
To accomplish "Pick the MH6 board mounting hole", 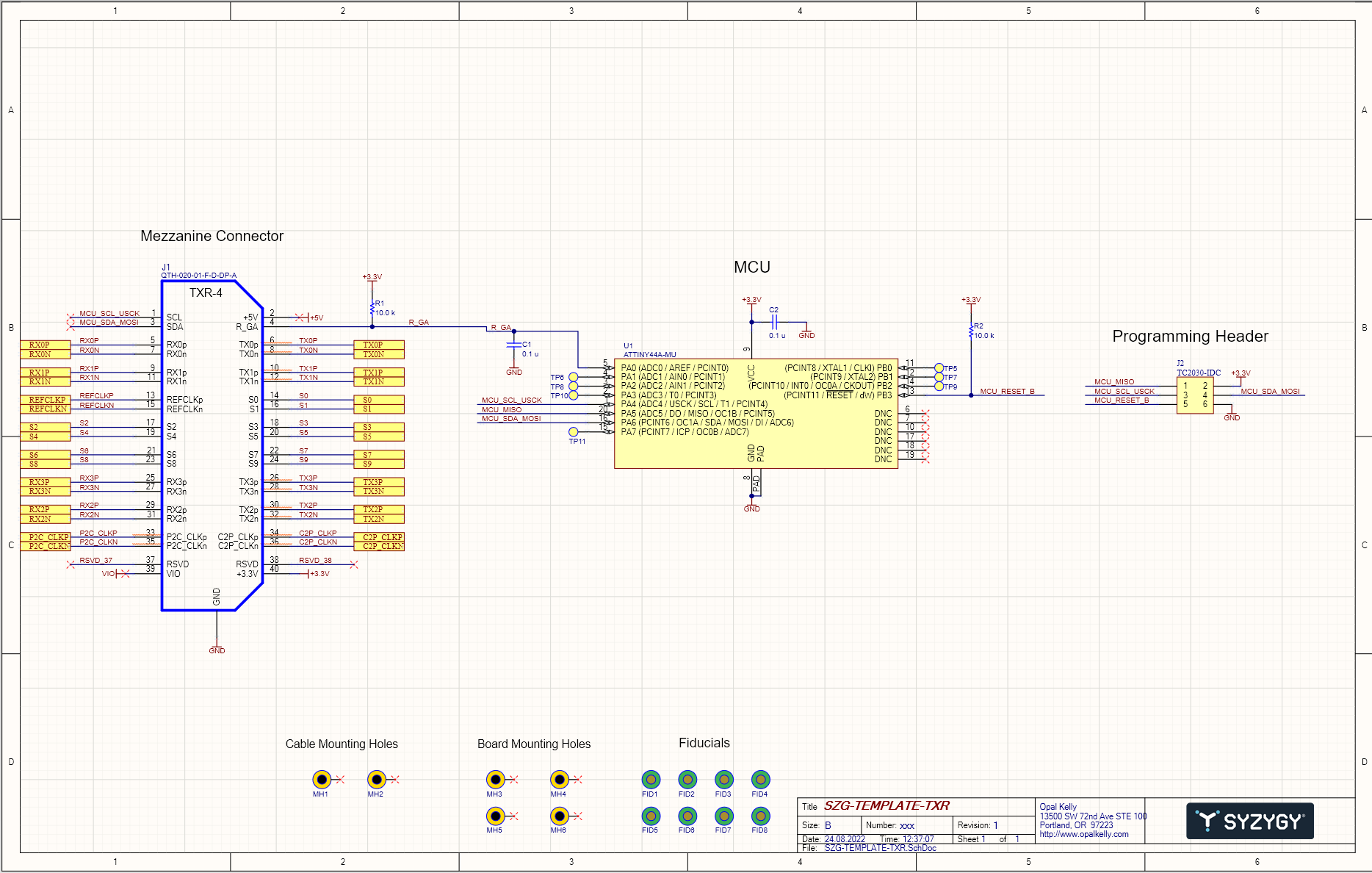I will point(559,816).
